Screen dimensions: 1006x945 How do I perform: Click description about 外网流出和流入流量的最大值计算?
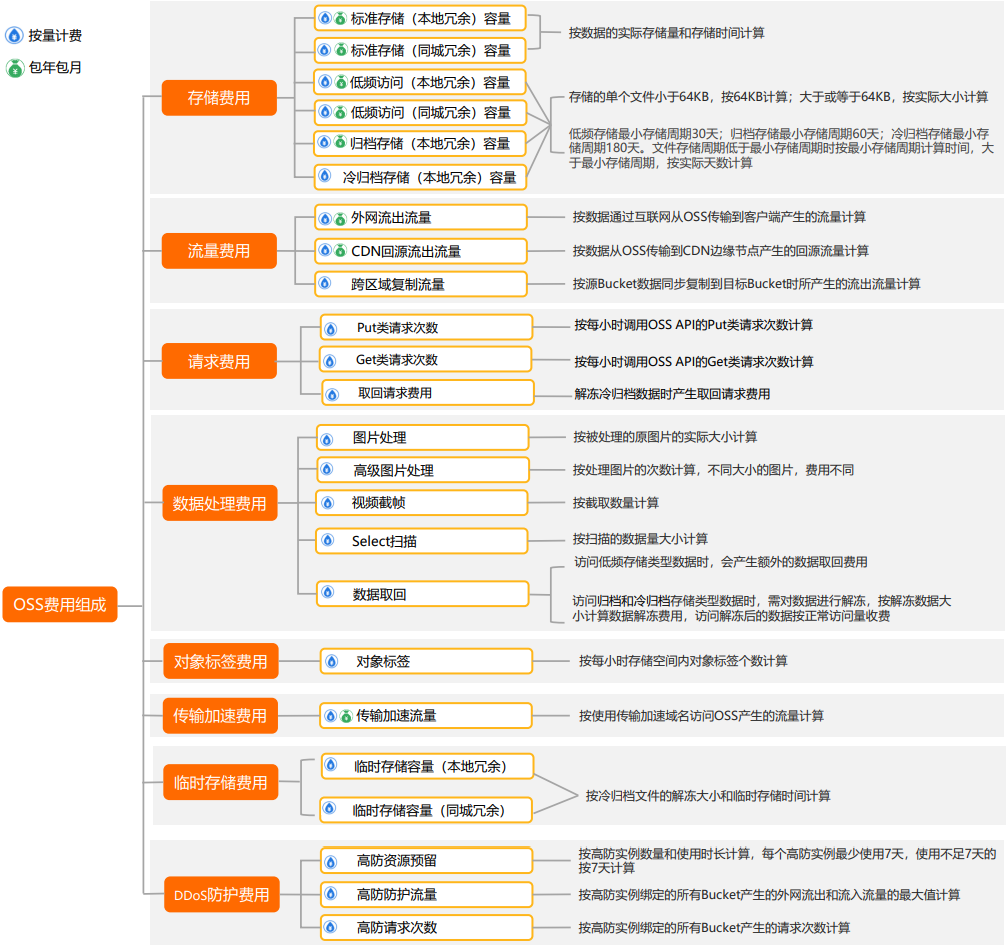[769, 895]
